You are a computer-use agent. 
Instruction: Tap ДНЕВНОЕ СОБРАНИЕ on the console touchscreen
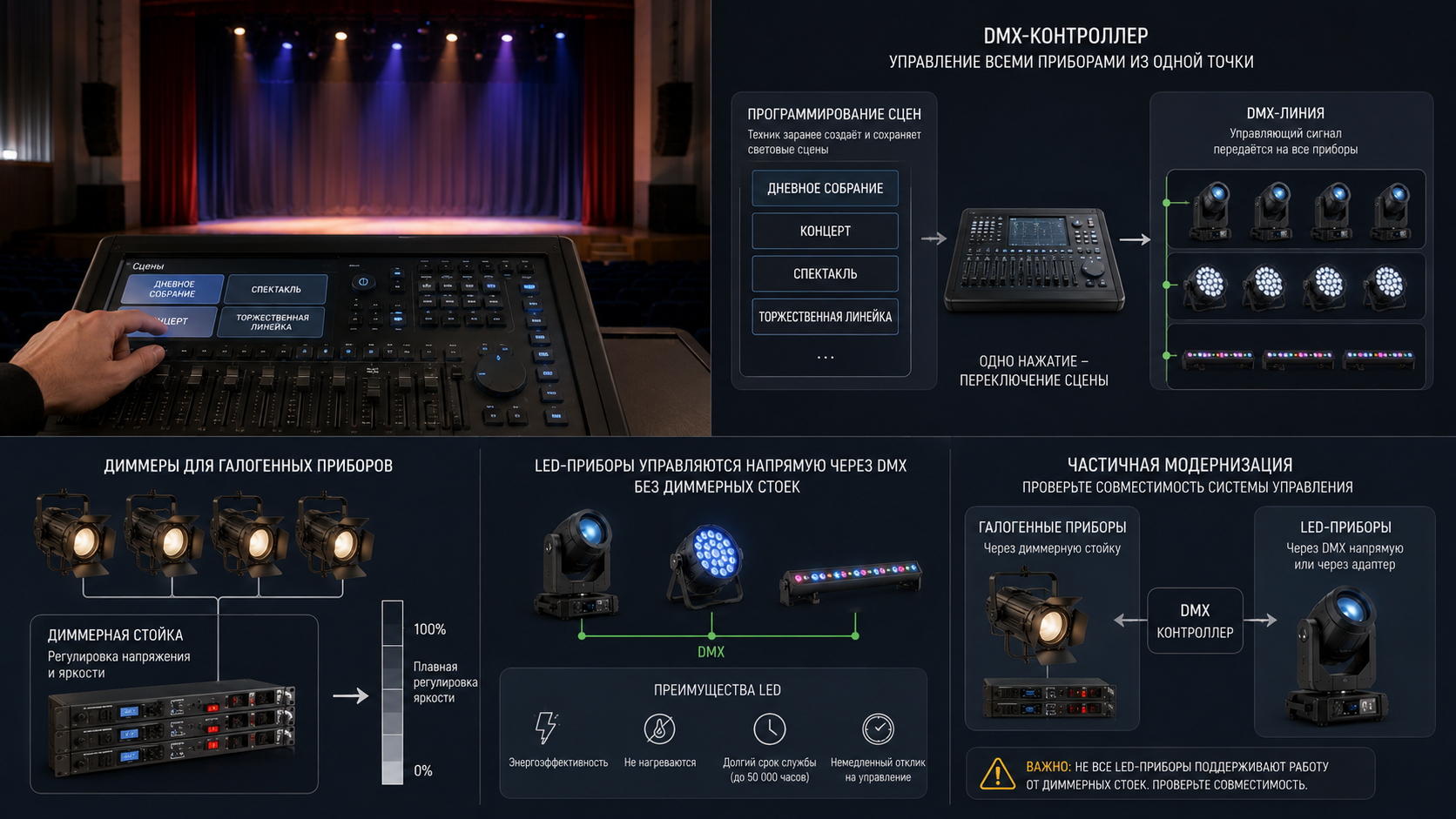172,289
